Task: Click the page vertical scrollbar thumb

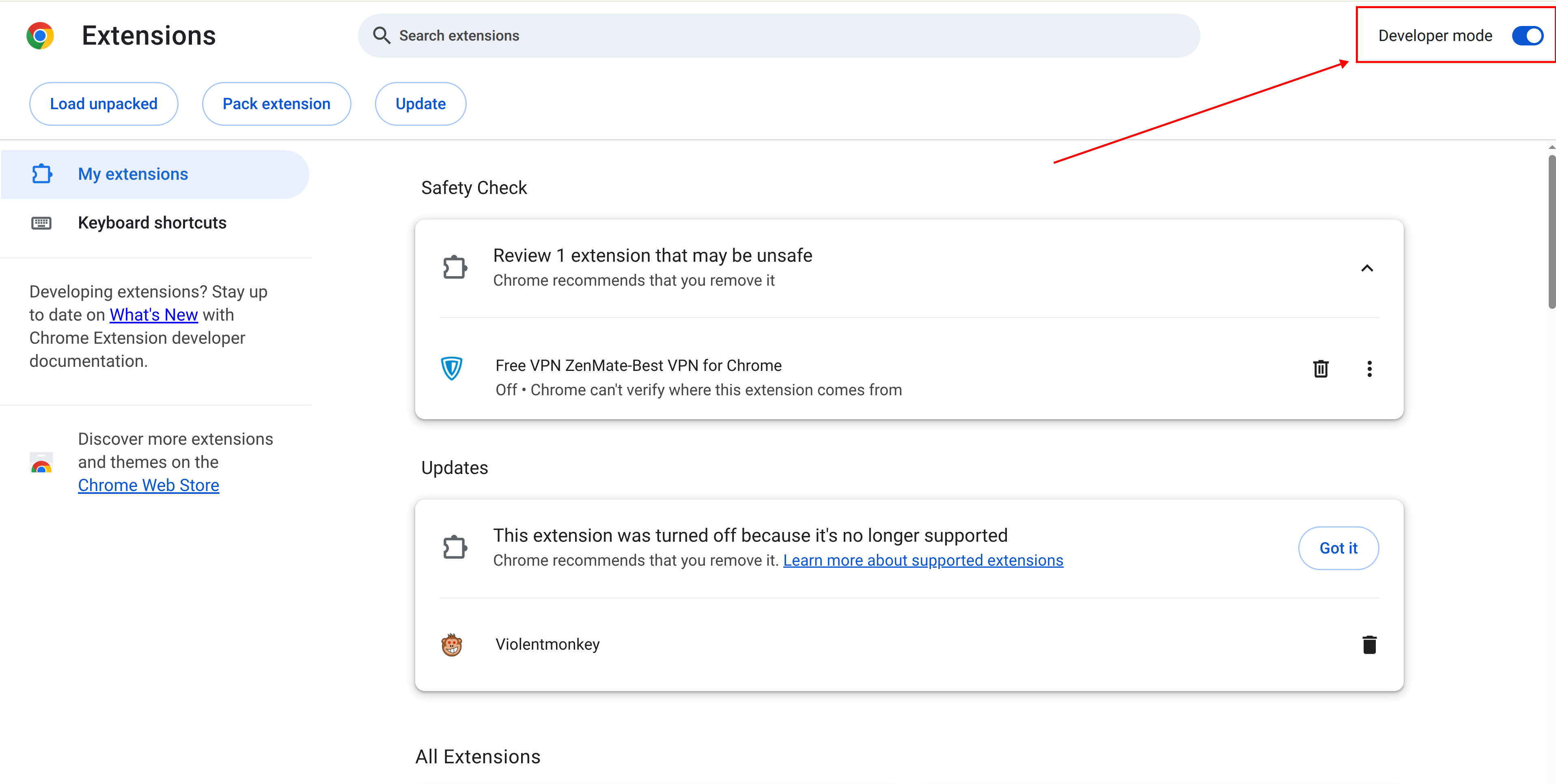Action: (1552, 231)
